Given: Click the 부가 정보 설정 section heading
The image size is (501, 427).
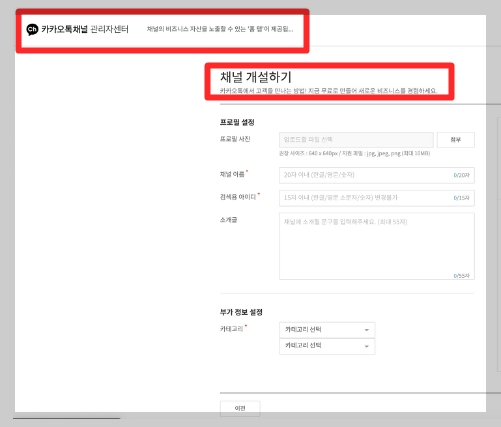Looking at the screenshot, I should click(241, 312).
